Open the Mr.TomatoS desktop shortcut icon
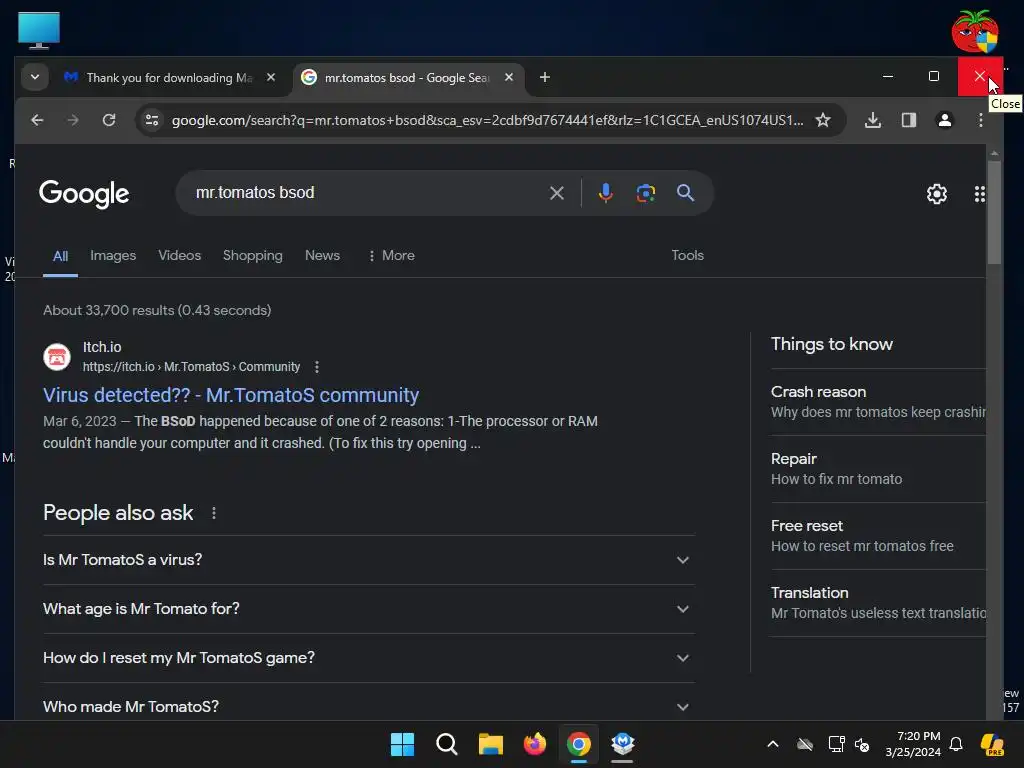The image size is (1024, 768). coord(975,31)
